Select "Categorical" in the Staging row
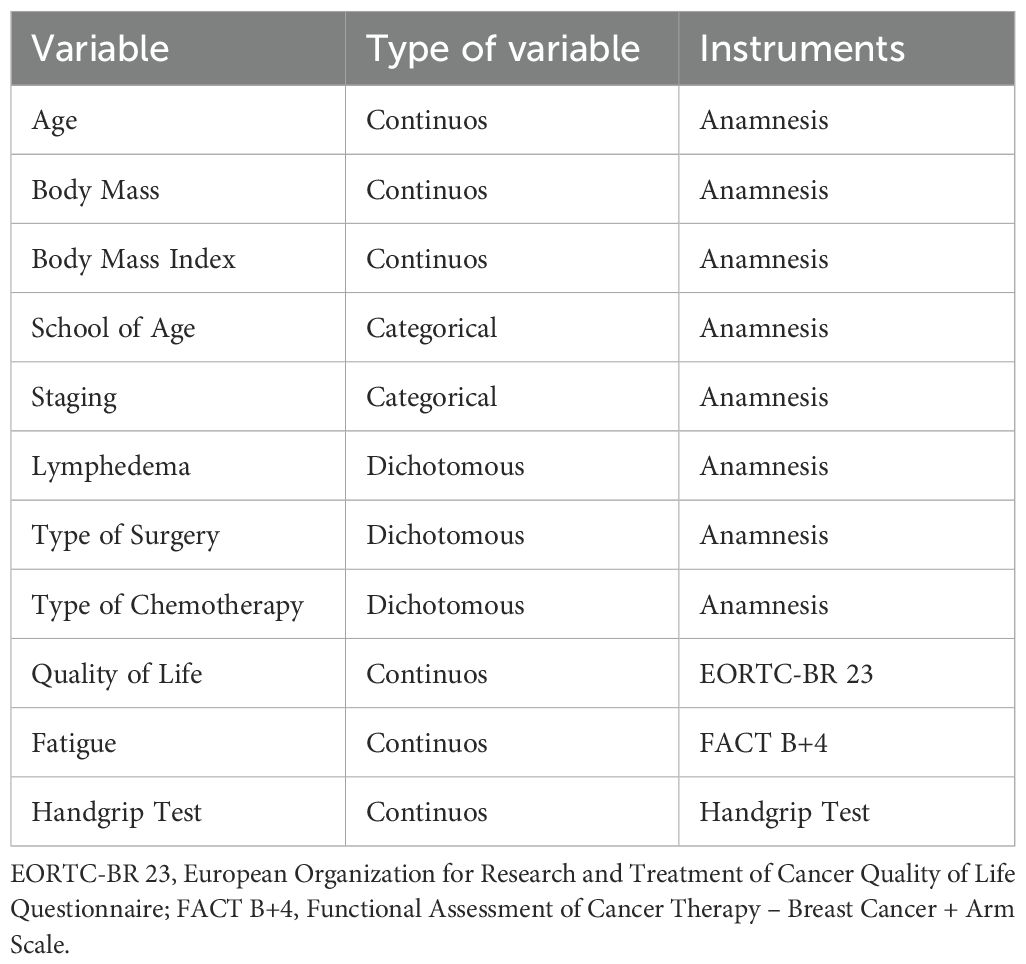Viewport: 1026px width, 964px height. 431,397
